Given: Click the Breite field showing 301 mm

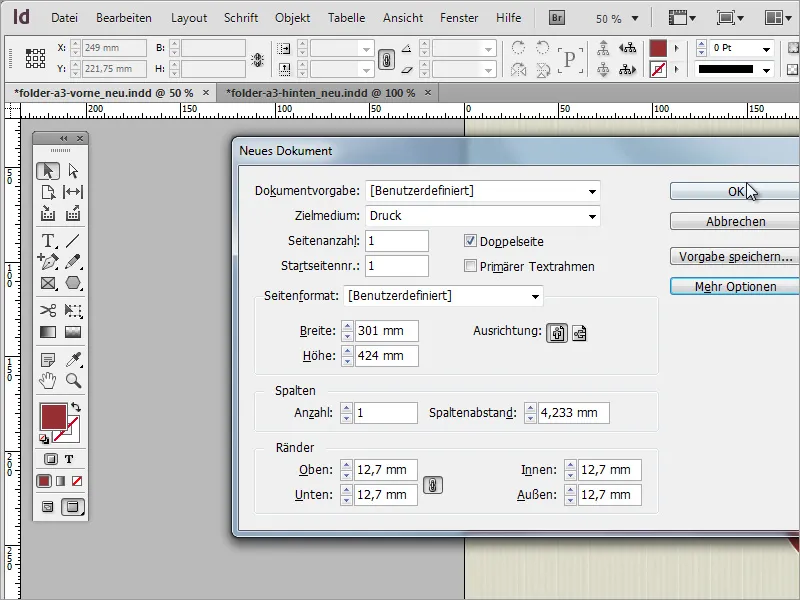Looking at the screenshot, I should pos(386,331).
